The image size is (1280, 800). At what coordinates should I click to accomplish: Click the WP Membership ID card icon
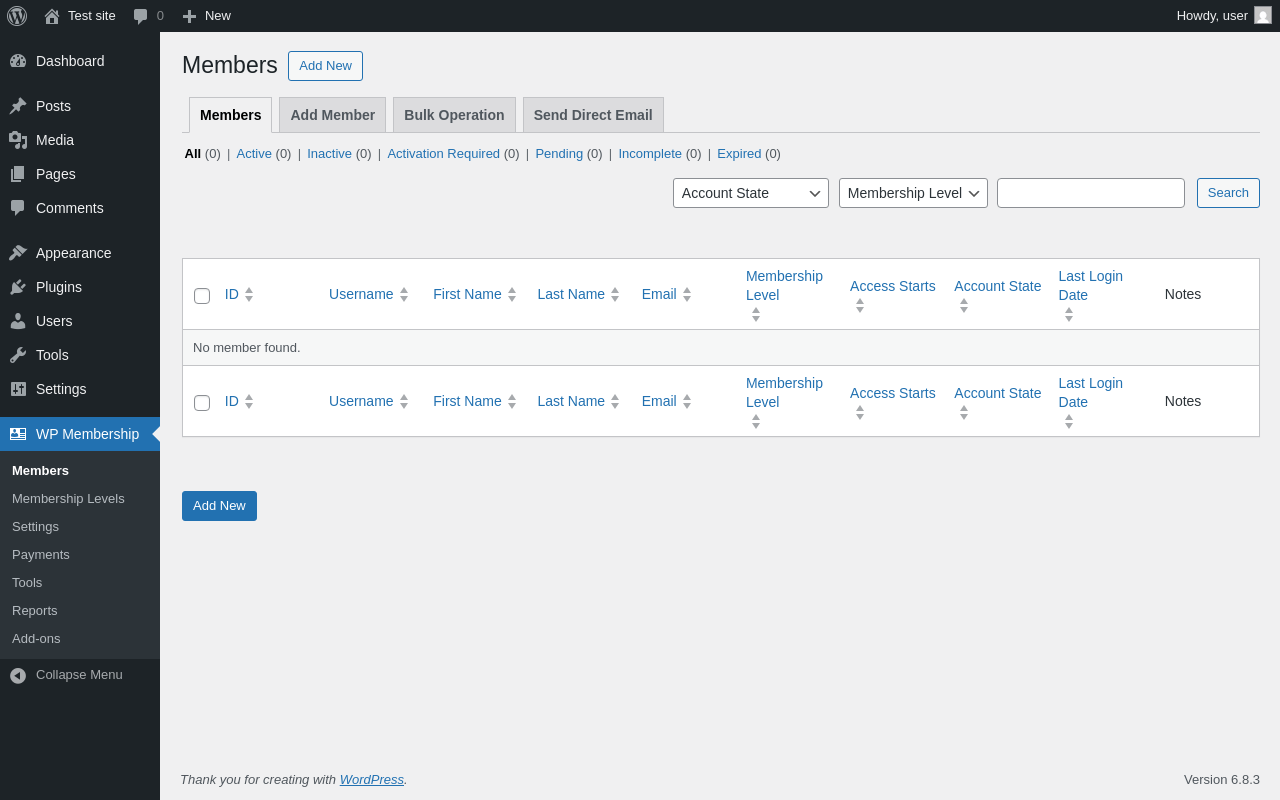(x=18, y=434)
